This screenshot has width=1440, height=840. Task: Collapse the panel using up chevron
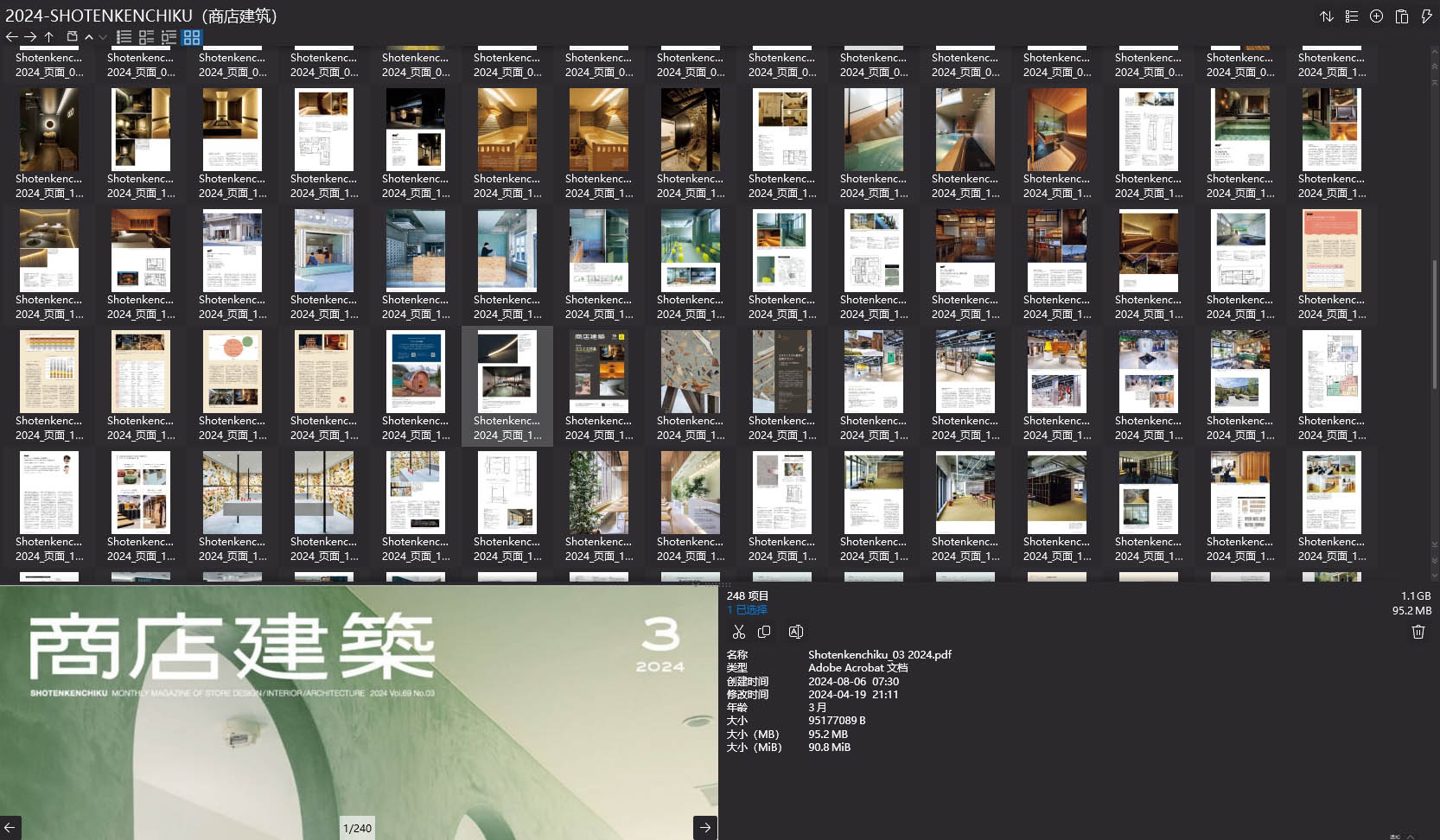point(89,37)
